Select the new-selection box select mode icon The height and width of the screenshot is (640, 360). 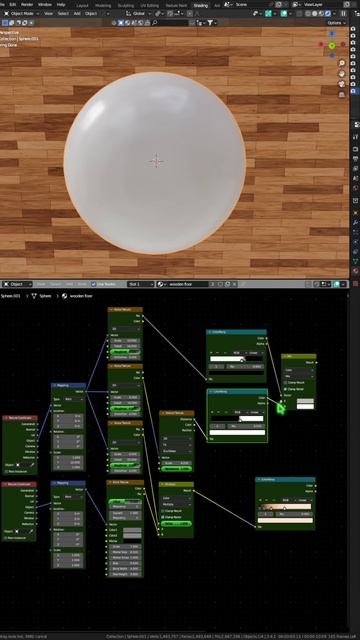point(6,22)
